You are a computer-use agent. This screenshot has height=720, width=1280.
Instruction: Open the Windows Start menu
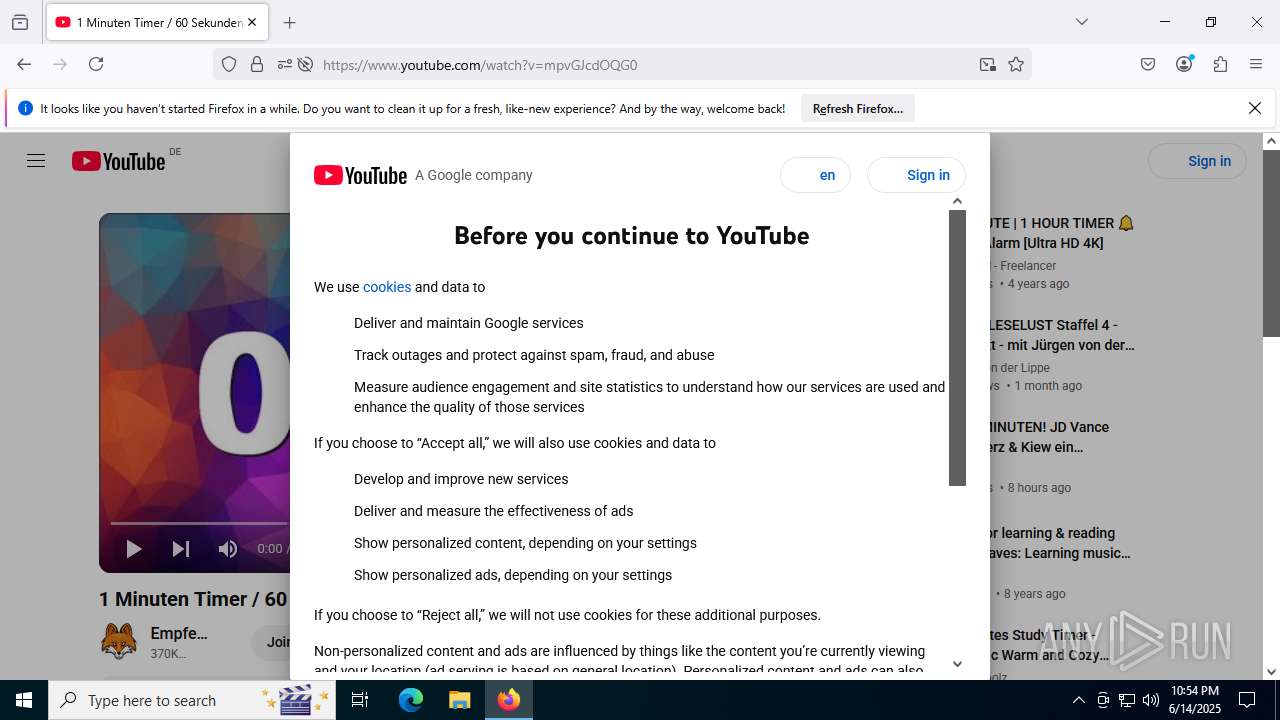(24, 700)
